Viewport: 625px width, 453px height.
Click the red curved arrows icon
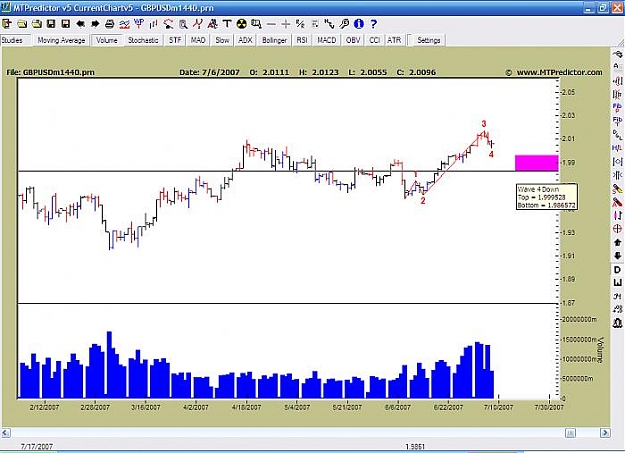tap(168, 24)
